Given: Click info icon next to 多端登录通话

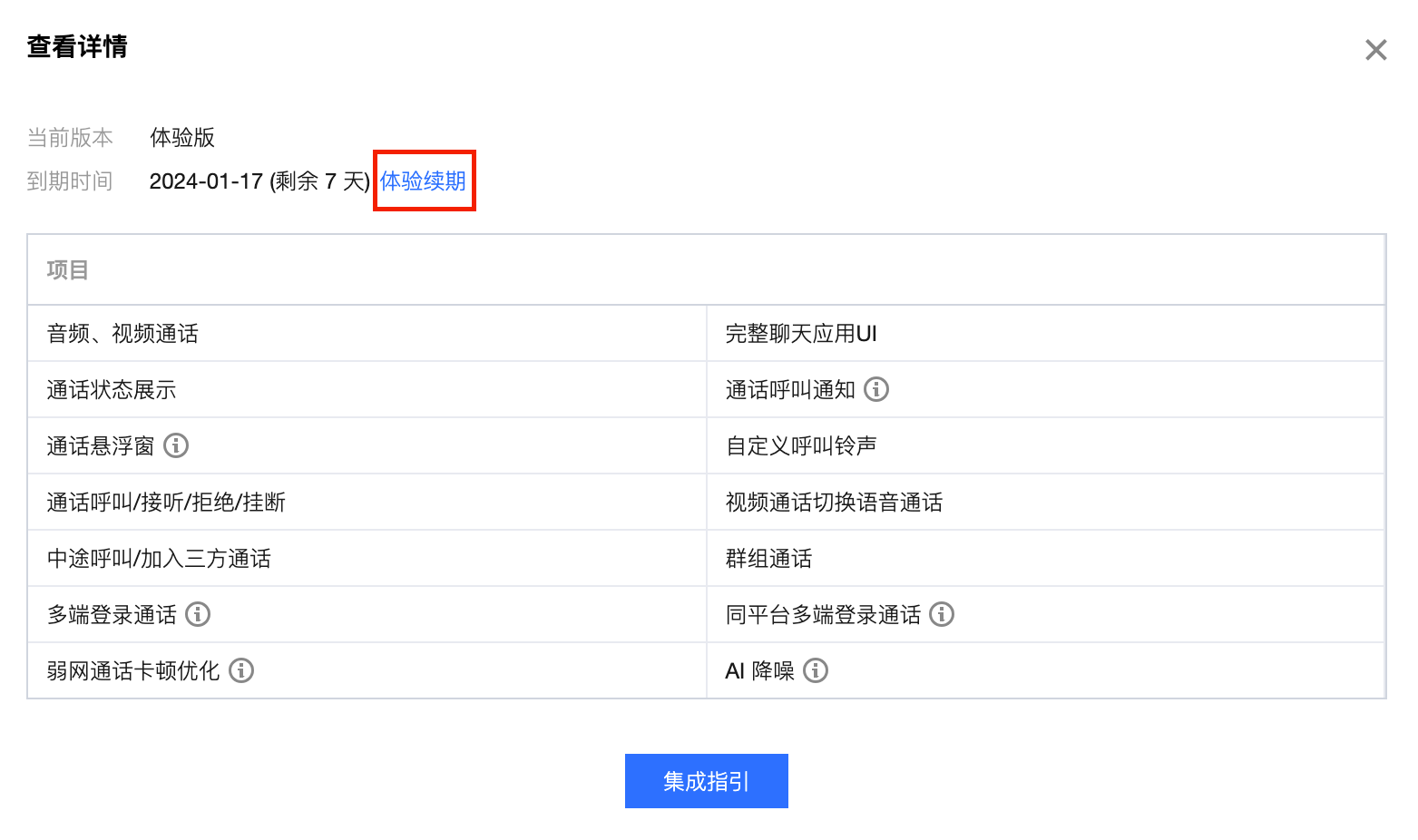Looking at the screenshot, I should pos(198,614).
